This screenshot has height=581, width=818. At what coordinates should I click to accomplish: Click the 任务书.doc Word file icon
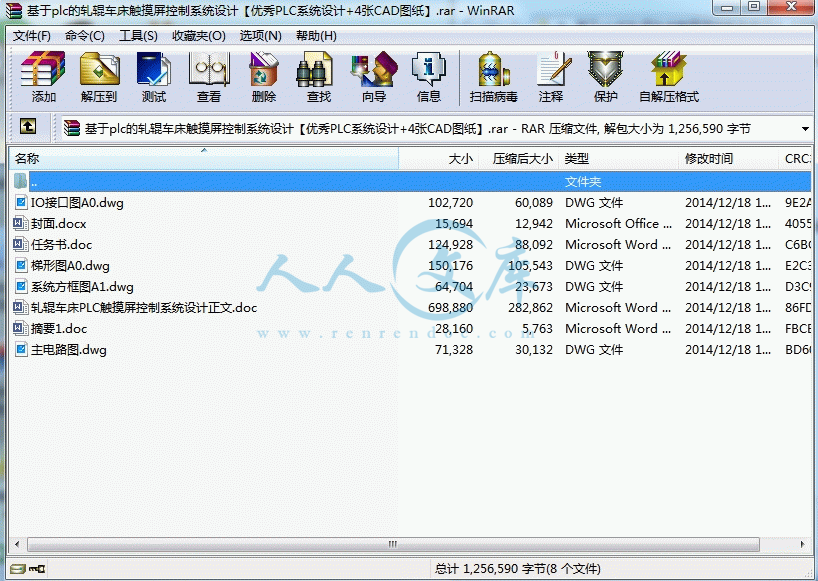(20, 244)
